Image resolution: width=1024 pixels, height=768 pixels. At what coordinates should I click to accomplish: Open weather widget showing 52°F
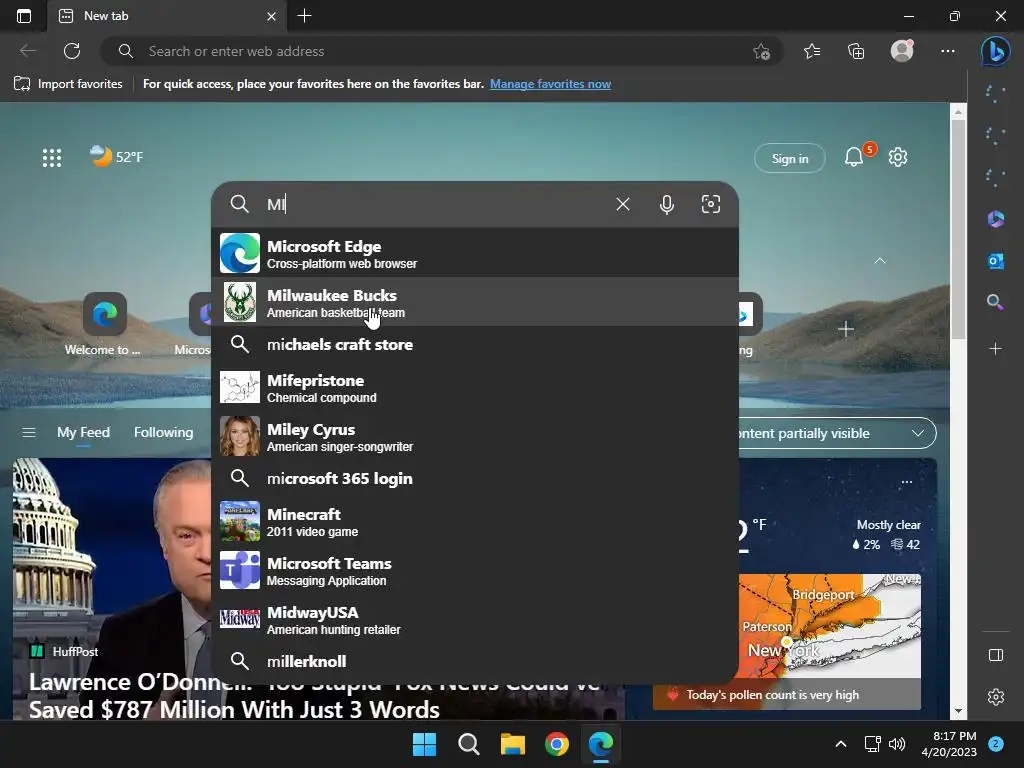(x=116, y=157)
